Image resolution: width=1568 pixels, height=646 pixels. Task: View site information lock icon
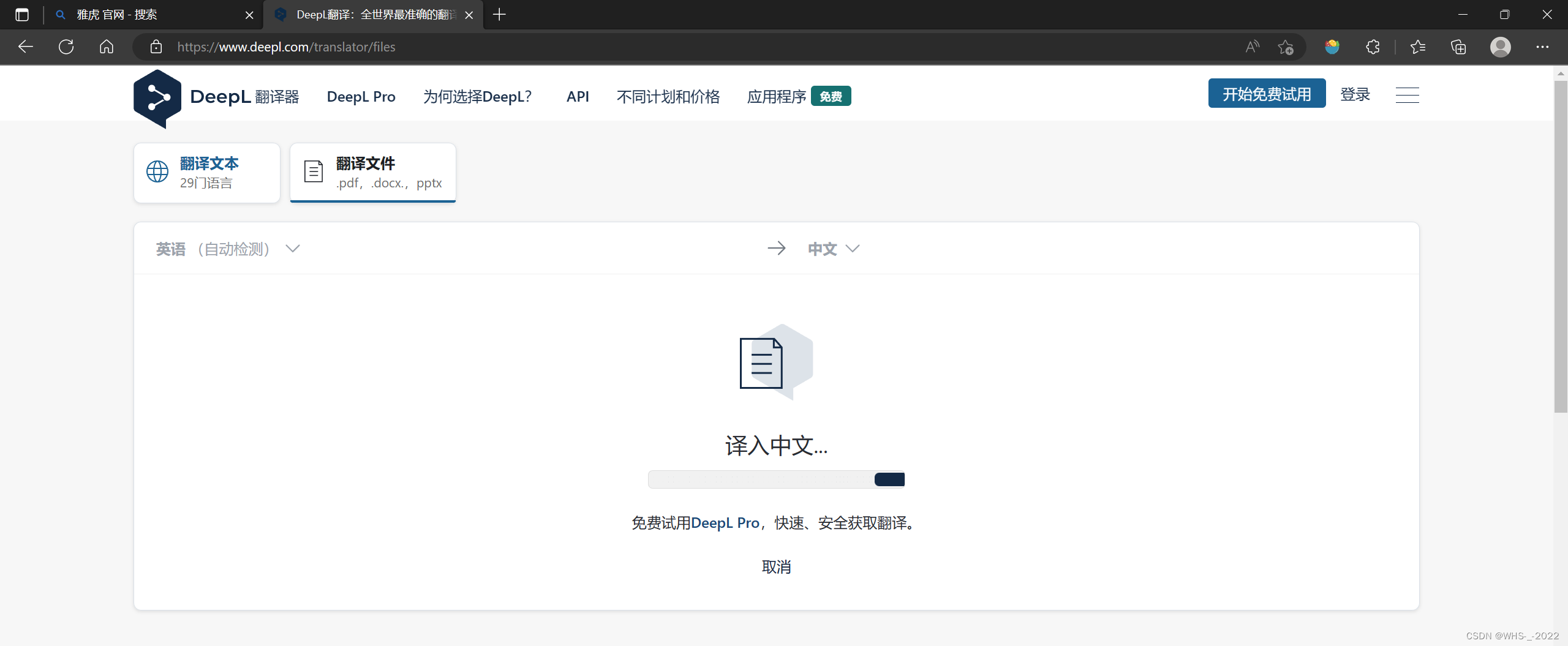pyautogui.click(x=156, y=47)
